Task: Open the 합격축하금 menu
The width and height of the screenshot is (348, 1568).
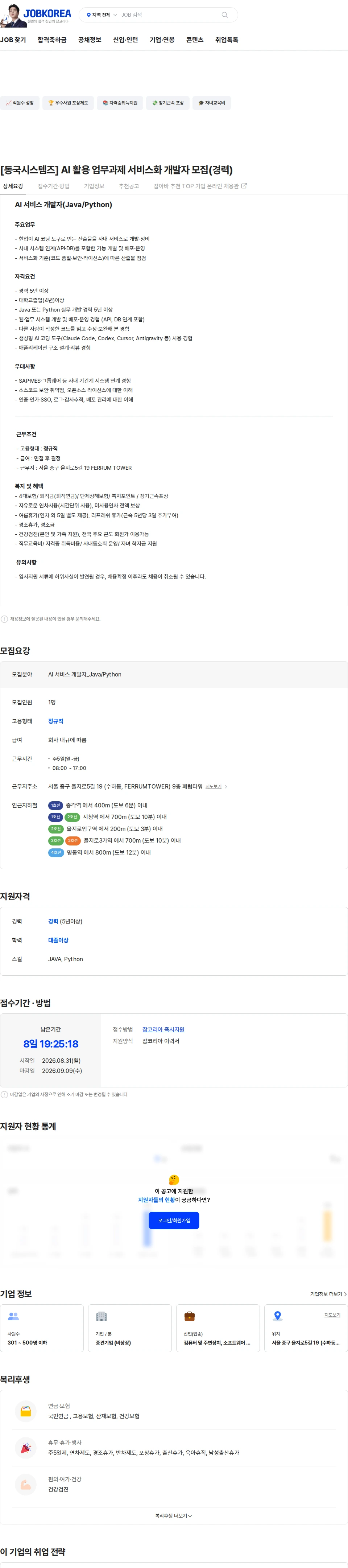Action: pos(52,40)
